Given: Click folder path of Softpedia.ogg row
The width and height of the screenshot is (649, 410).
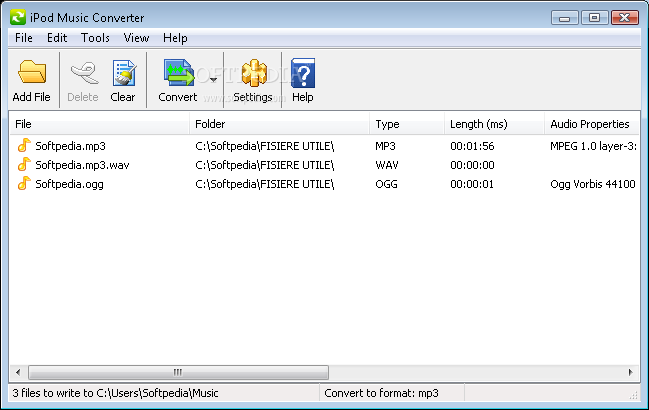Looking at the screenshot, I should coord(264,184).
